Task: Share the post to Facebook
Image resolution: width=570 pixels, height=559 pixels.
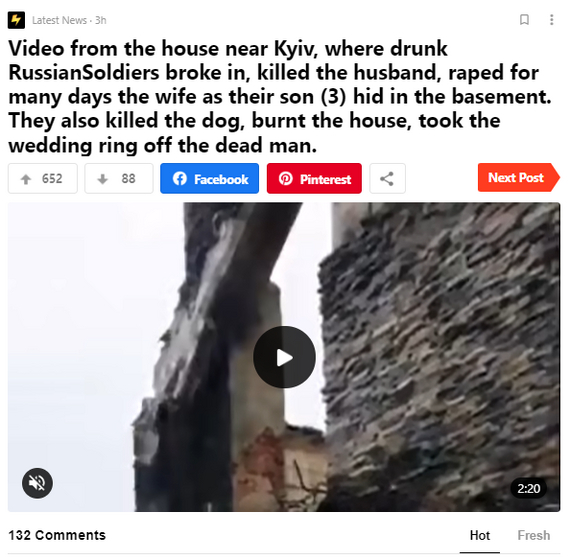Action: 209,179
